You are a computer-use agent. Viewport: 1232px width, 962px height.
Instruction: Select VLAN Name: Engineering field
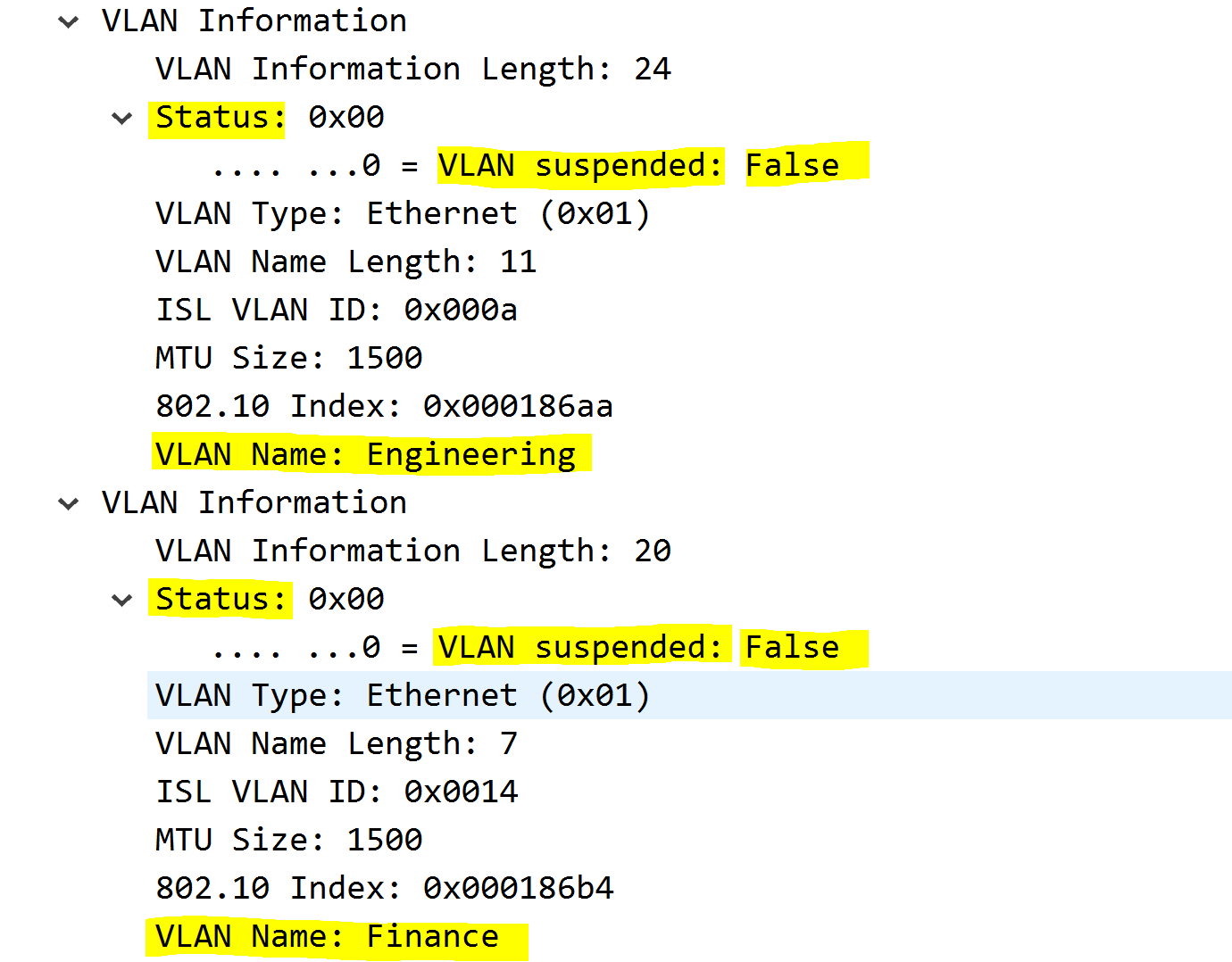click(x=366, y=455)
